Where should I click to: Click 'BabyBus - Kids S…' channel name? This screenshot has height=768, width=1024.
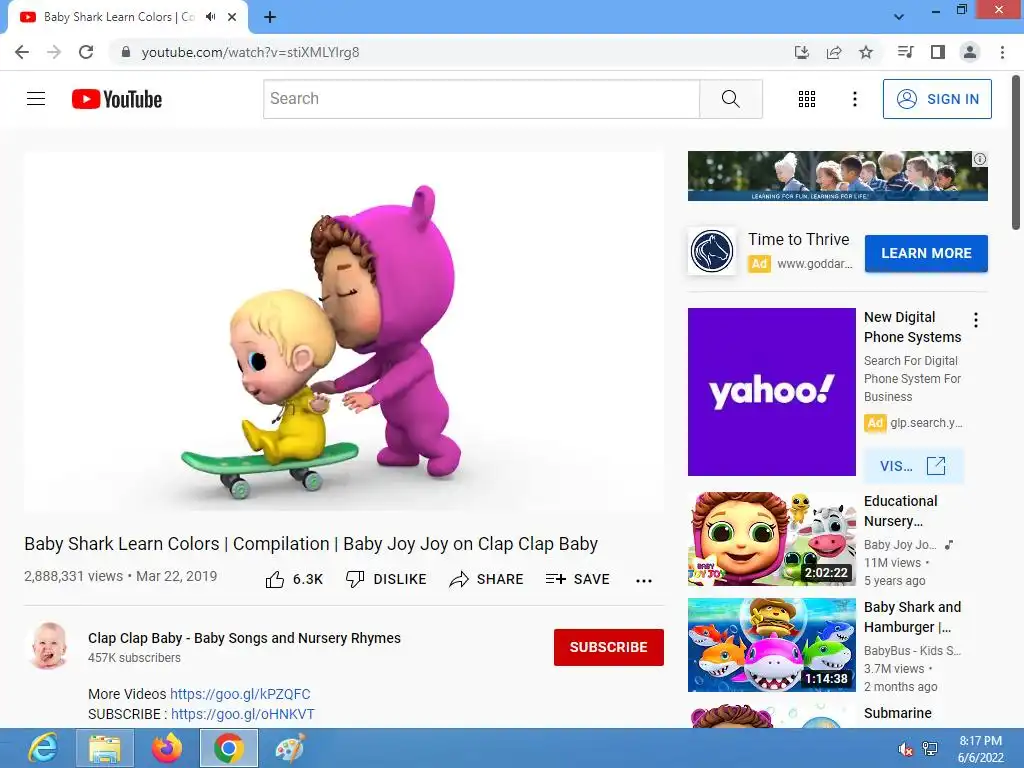coord(912,650)
